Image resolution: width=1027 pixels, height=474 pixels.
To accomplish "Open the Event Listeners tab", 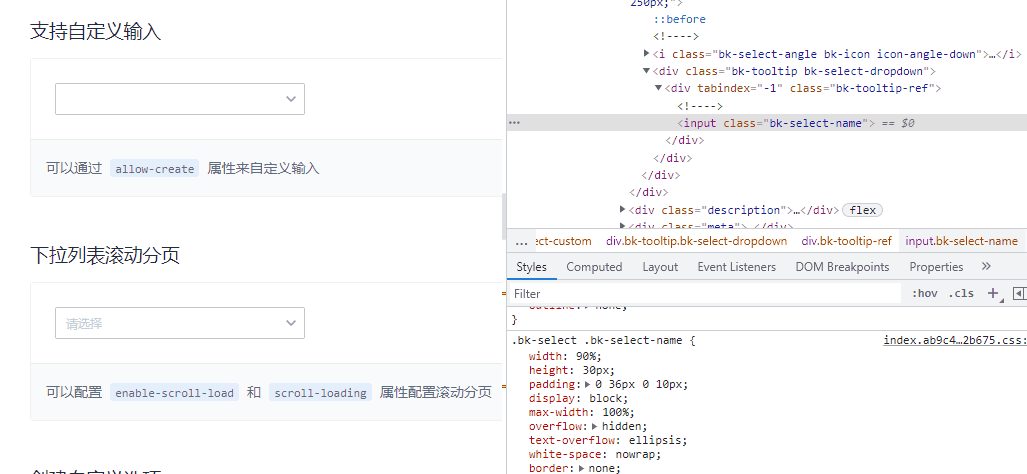I will pos(736,266).
